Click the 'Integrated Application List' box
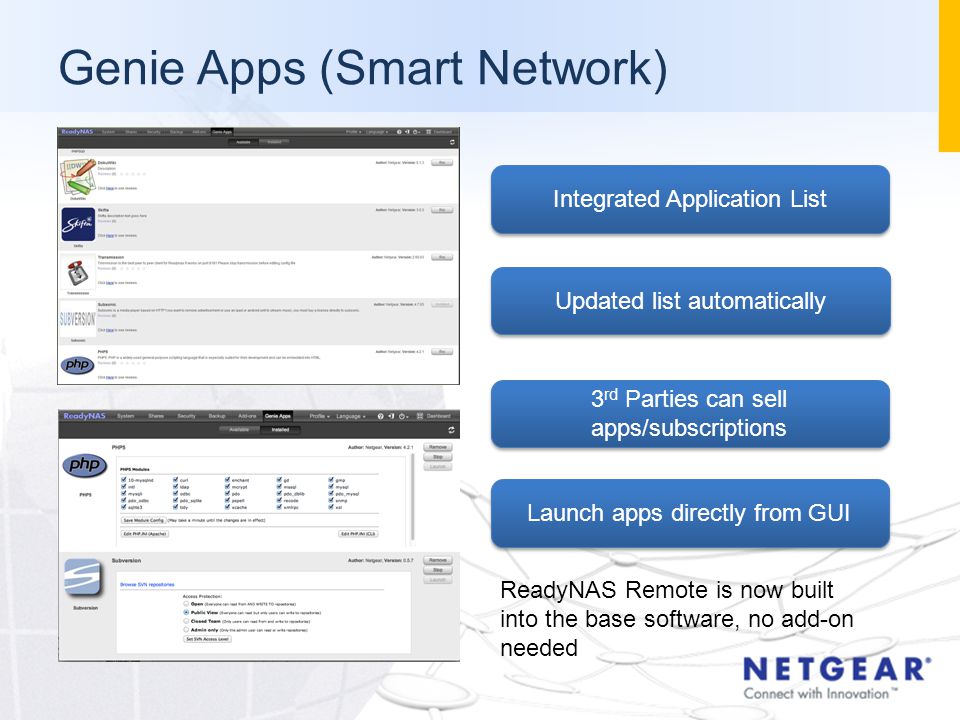The width and height of the screenshot is (960, 720). [690, 200]
